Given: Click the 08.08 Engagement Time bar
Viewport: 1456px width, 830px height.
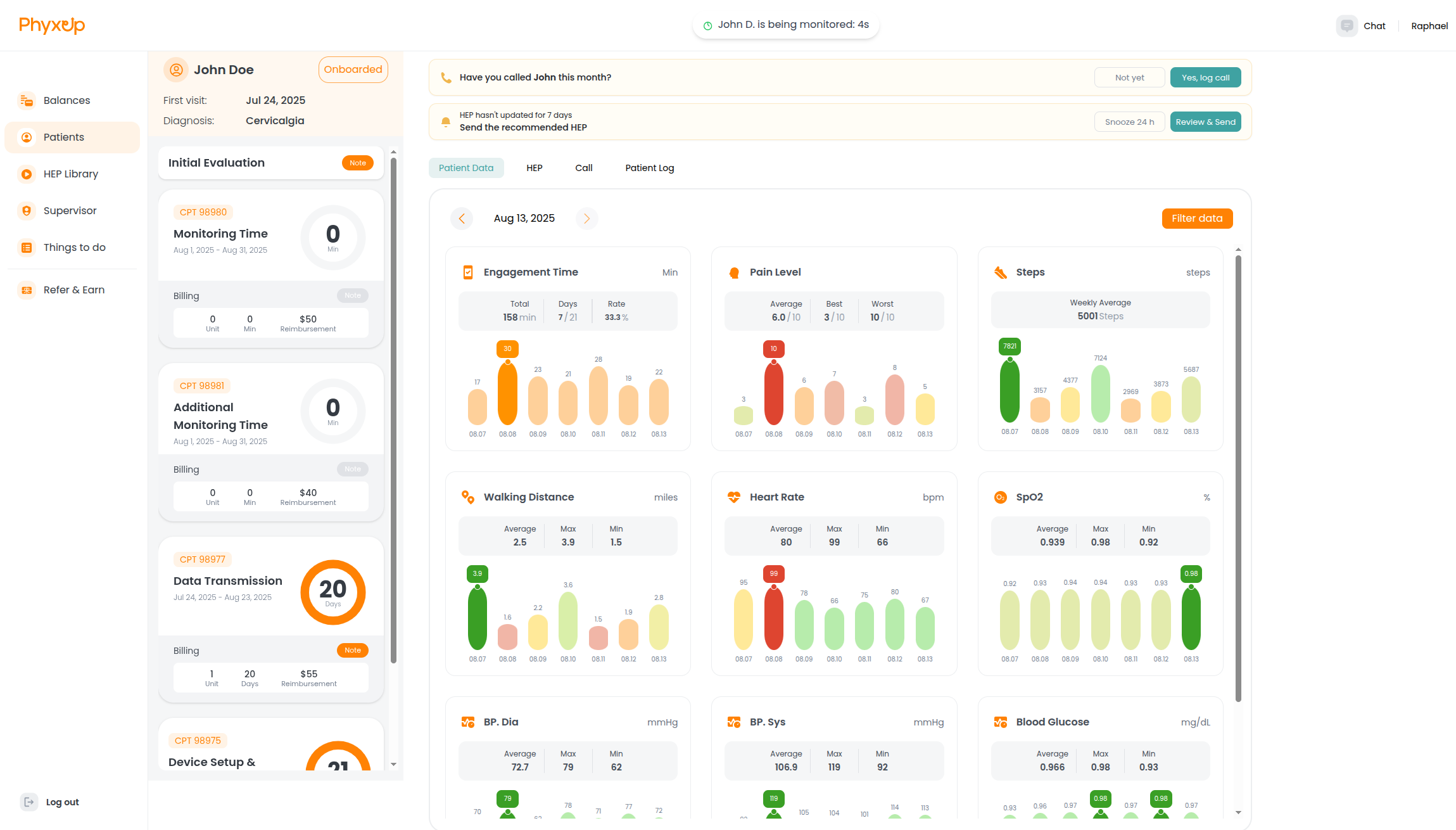Looking at the screenshot, I should point(507,392).
